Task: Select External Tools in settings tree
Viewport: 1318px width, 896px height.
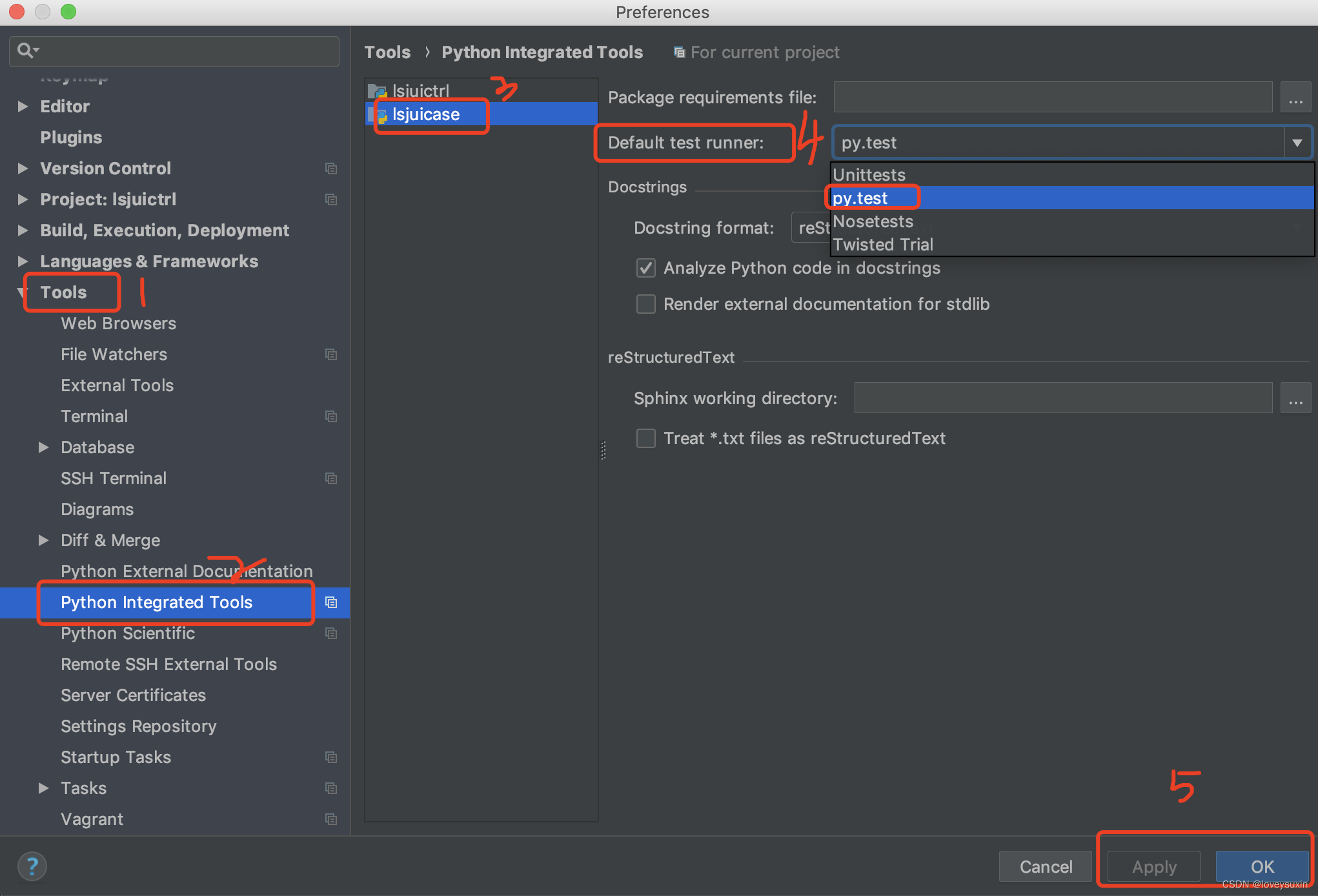Action: tap(117, 385)
